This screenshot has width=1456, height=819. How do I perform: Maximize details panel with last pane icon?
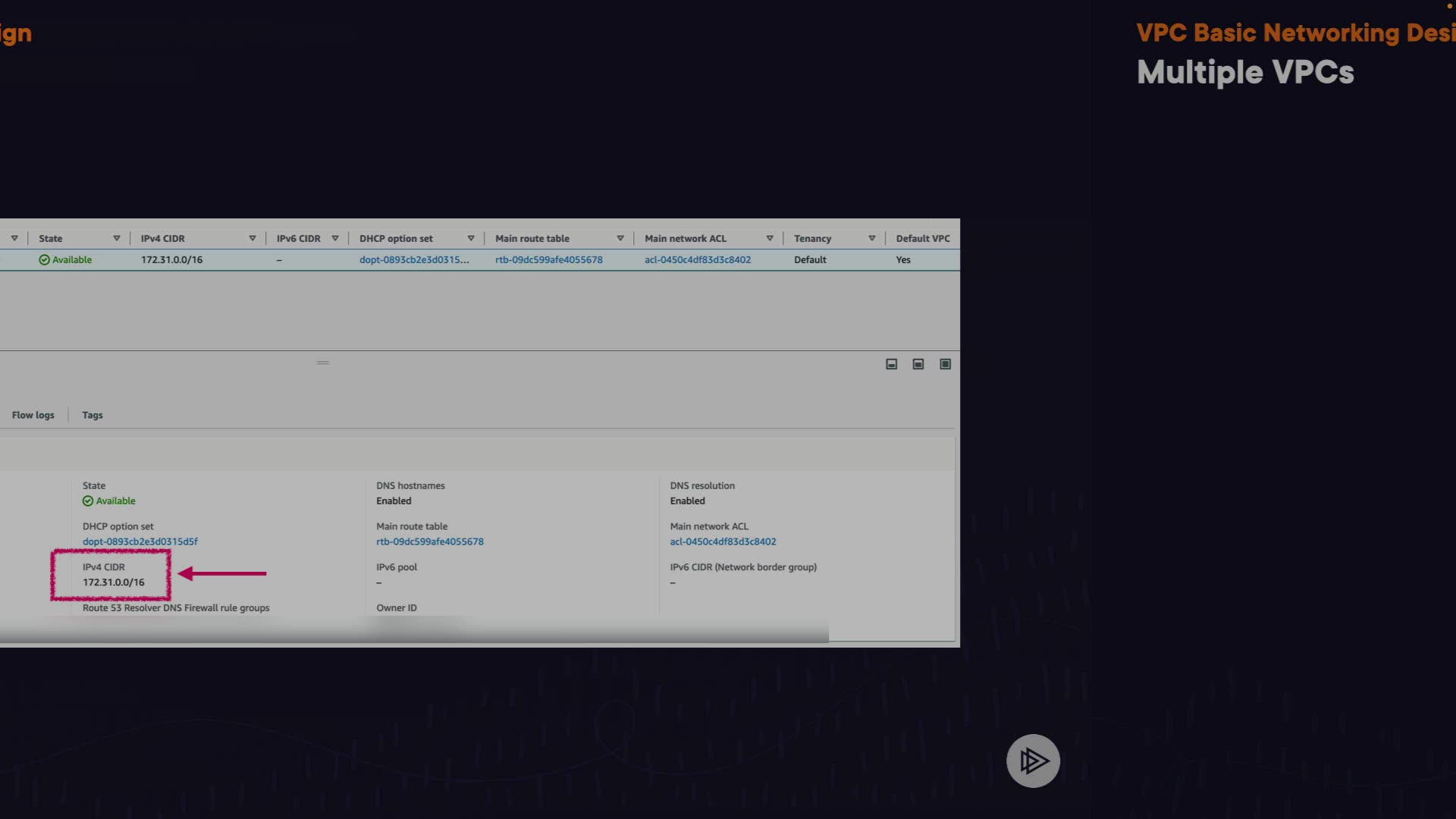[946, 364]
